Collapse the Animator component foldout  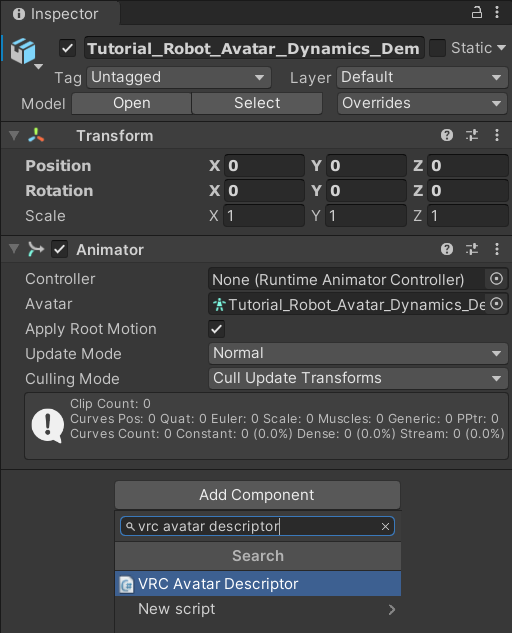tap(14, 249)
